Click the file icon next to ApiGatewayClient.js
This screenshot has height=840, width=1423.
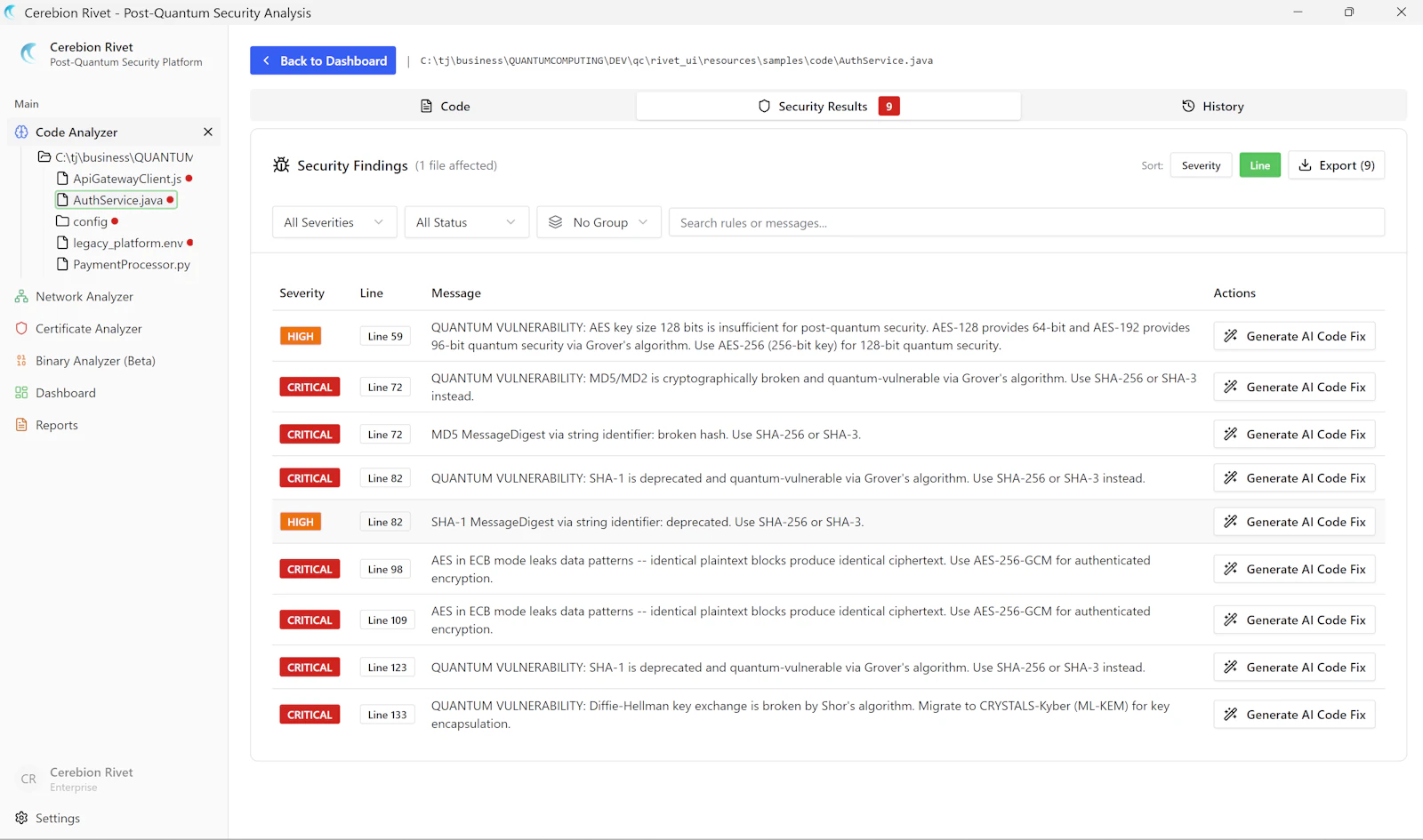click(62, 178)
